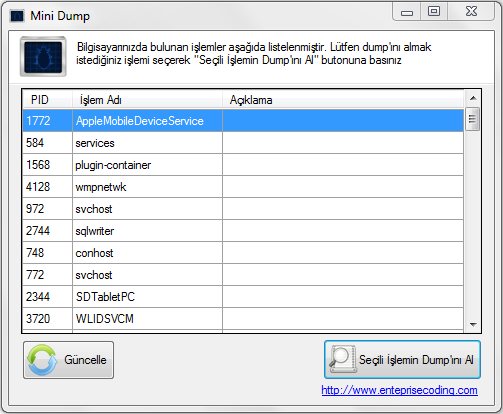Click the scrollbar up arrow
503x414 pixels.
[x=473, y=98]
